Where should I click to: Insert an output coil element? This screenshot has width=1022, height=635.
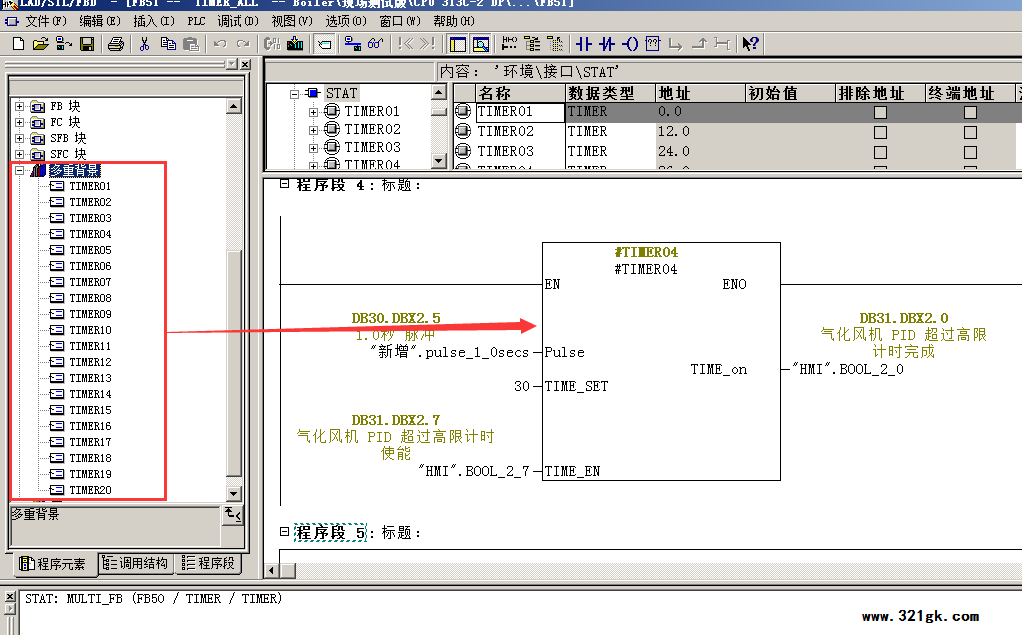(630, 44)
